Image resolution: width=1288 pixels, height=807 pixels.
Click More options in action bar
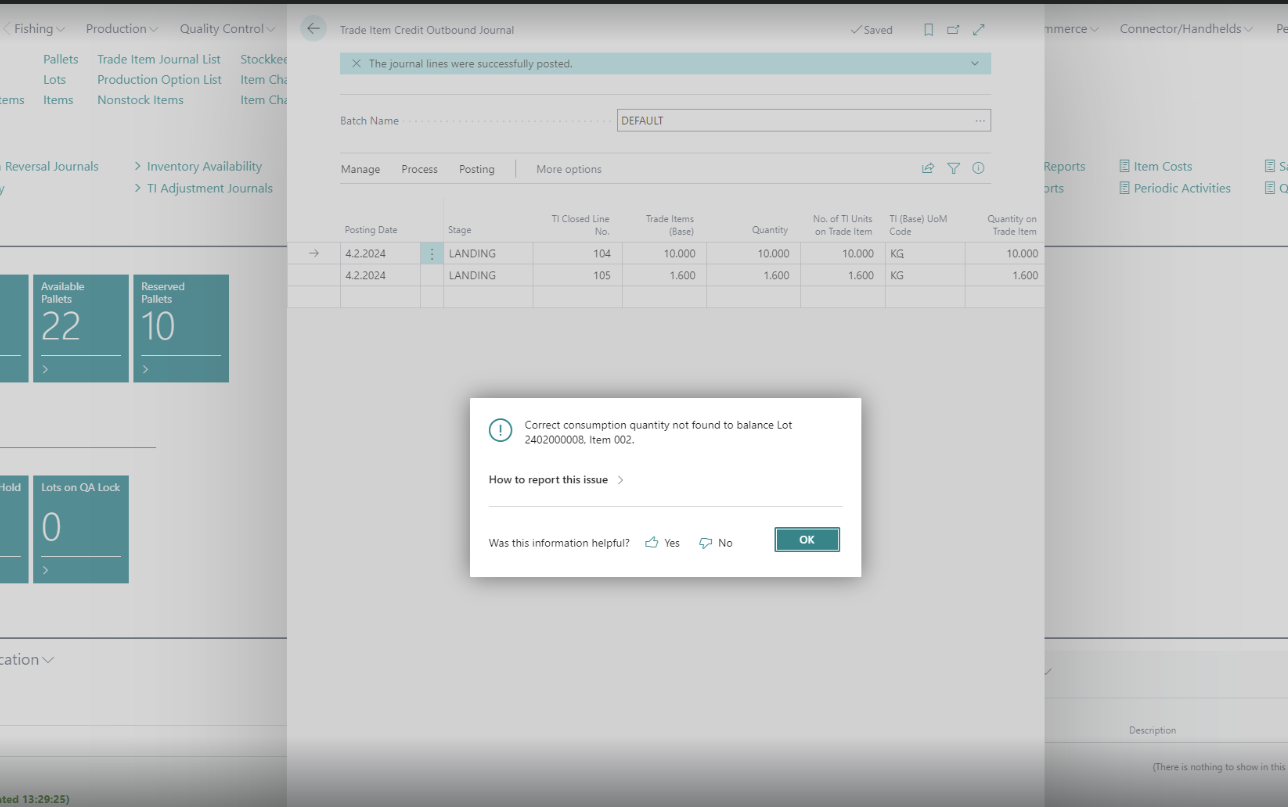pos(568,169)
